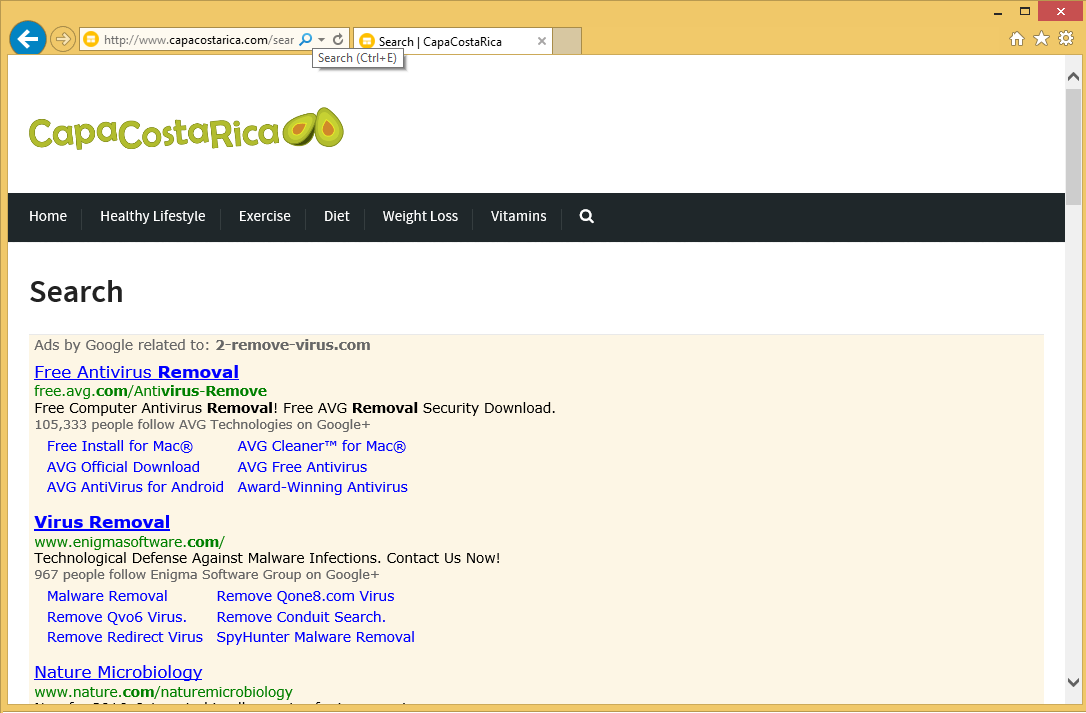Screen dimensions: 1086x713
Task: Open a new tab next to current tab
Action: (x=568, y=41)
